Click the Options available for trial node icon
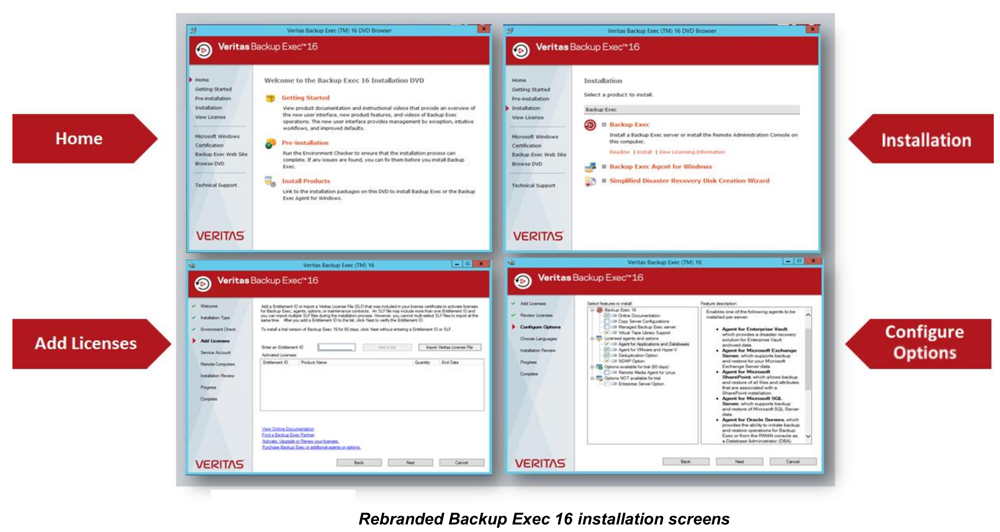 pos(599,367)
